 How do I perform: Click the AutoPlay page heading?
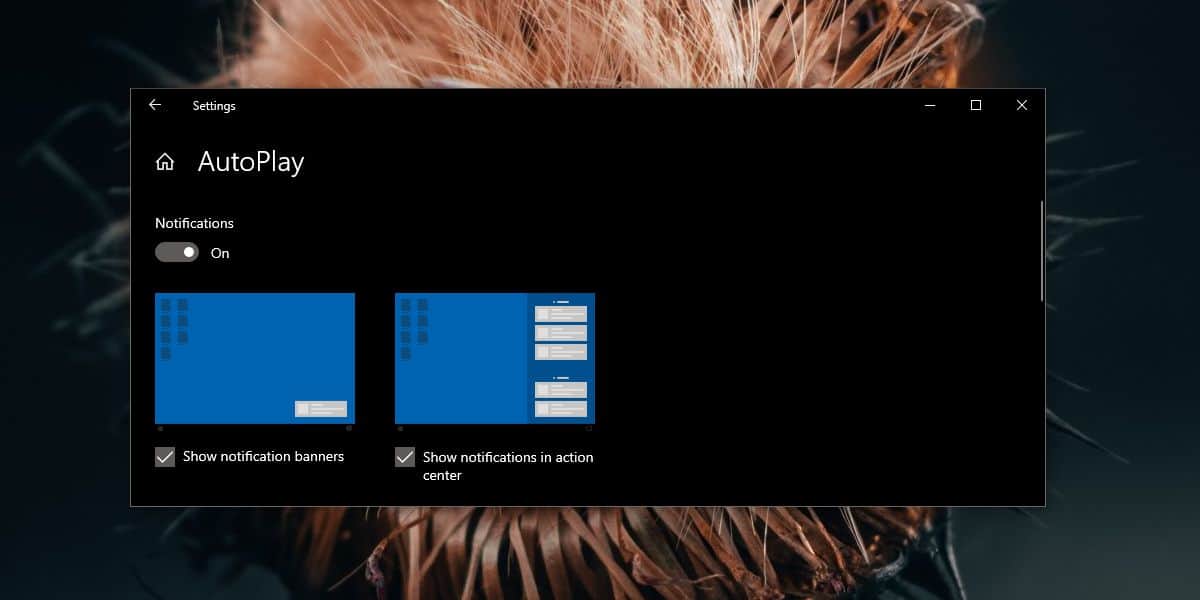click(251, 162)
